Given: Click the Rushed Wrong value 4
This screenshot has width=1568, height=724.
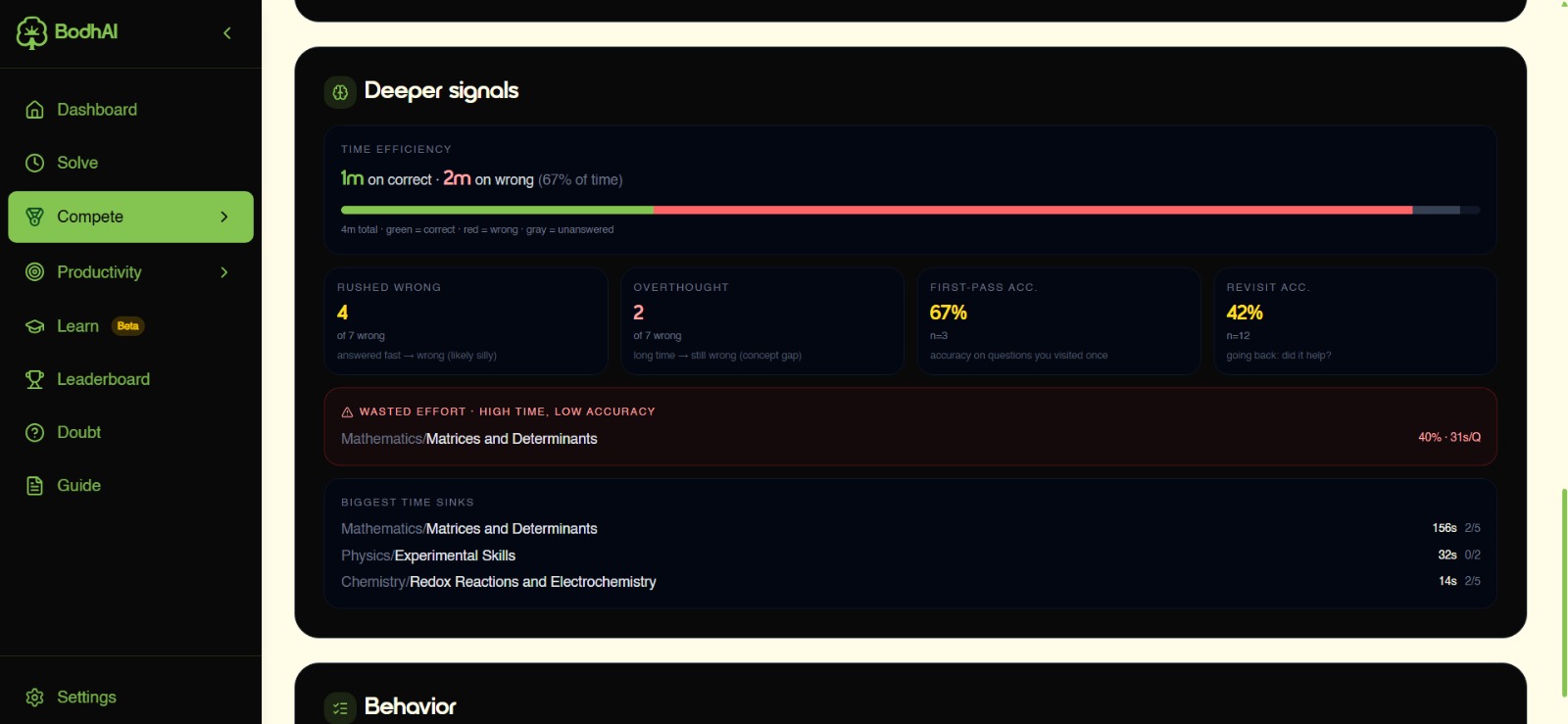Looking at the screenshot, I should [x=342, y=313].
